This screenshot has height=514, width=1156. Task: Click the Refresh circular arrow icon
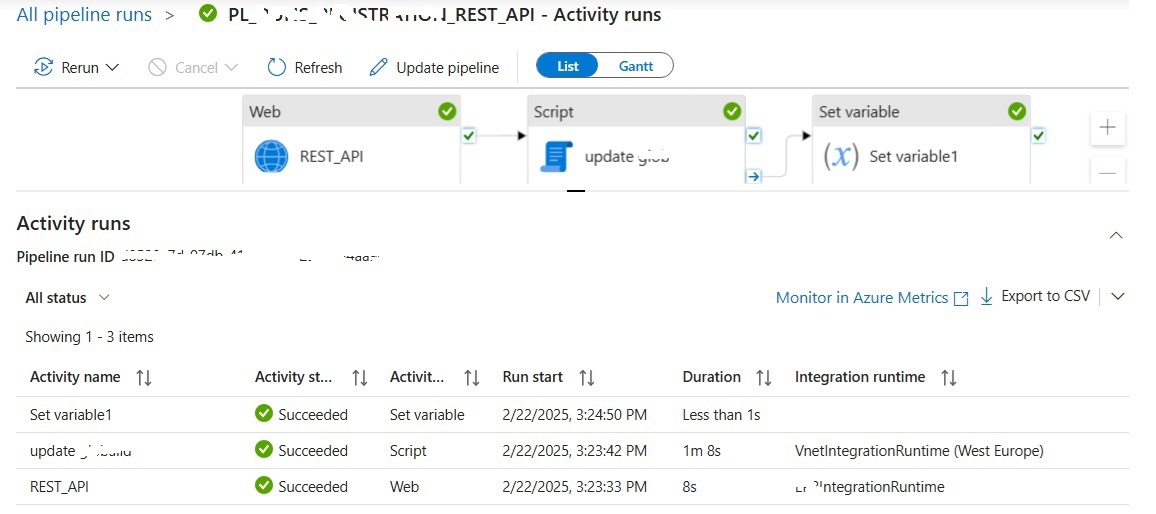276,67
